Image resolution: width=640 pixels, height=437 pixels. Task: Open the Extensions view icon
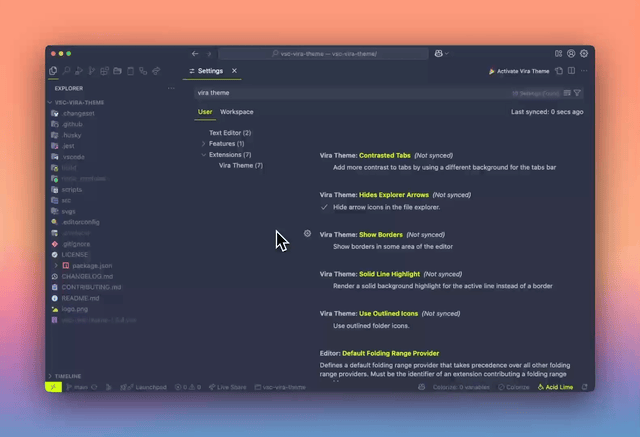coord(104,71)
